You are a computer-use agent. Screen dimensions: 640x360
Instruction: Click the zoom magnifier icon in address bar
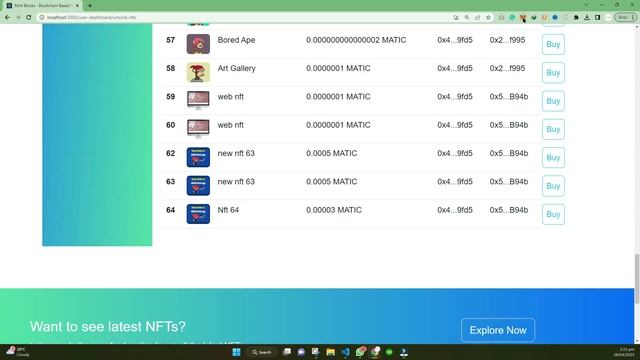tap(467, 18)
